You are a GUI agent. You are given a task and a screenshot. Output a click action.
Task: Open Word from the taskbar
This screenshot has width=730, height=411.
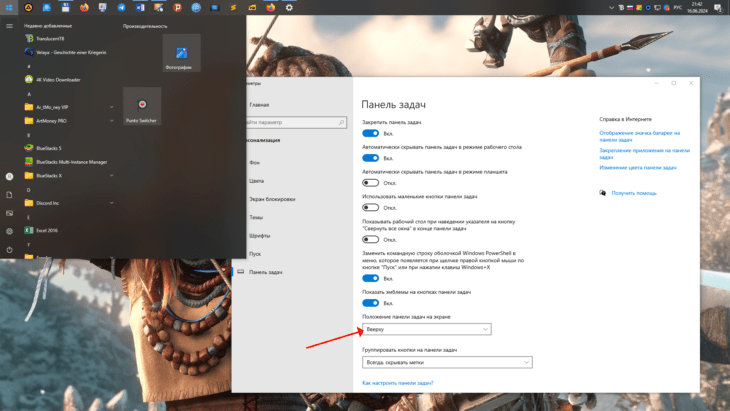pos(140,7)
